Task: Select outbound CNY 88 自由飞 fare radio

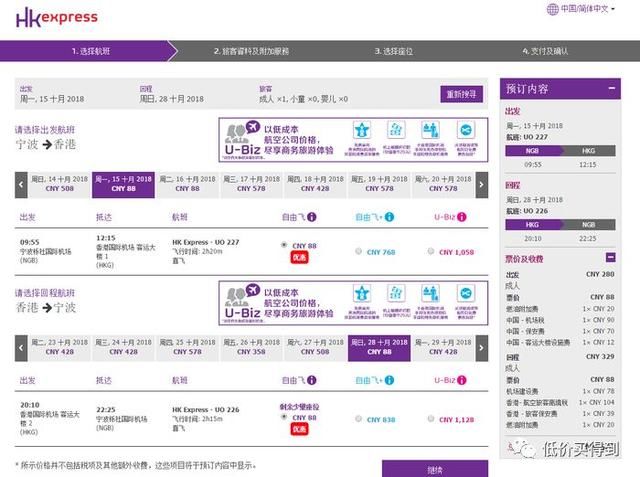Action: (284, 245)
